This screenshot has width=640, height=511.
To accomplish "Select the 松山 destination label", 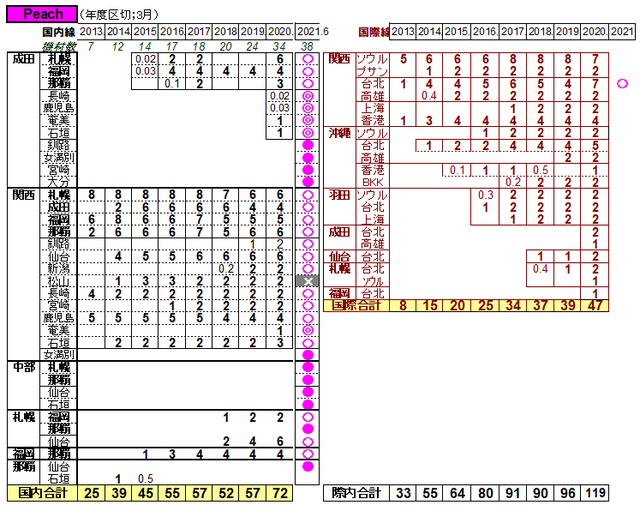I will pyautogui.click(x=59, y=281).
